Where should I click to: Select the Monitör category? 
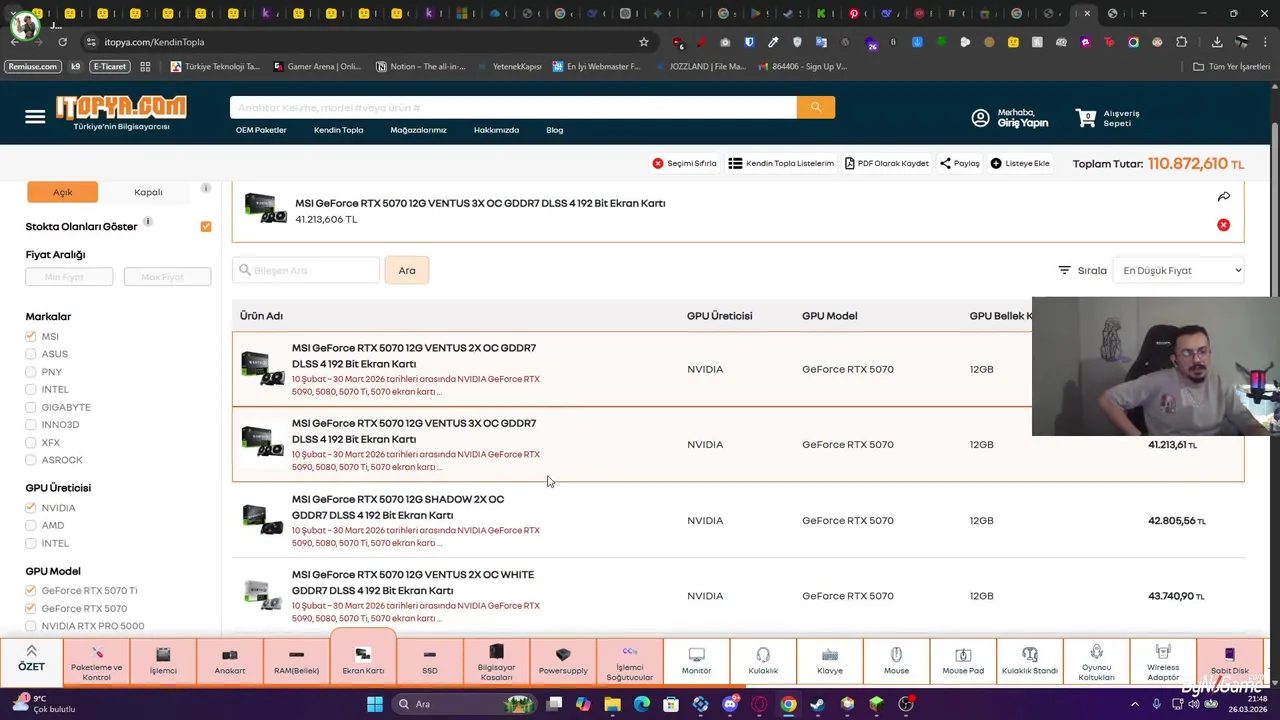(697, 660)
